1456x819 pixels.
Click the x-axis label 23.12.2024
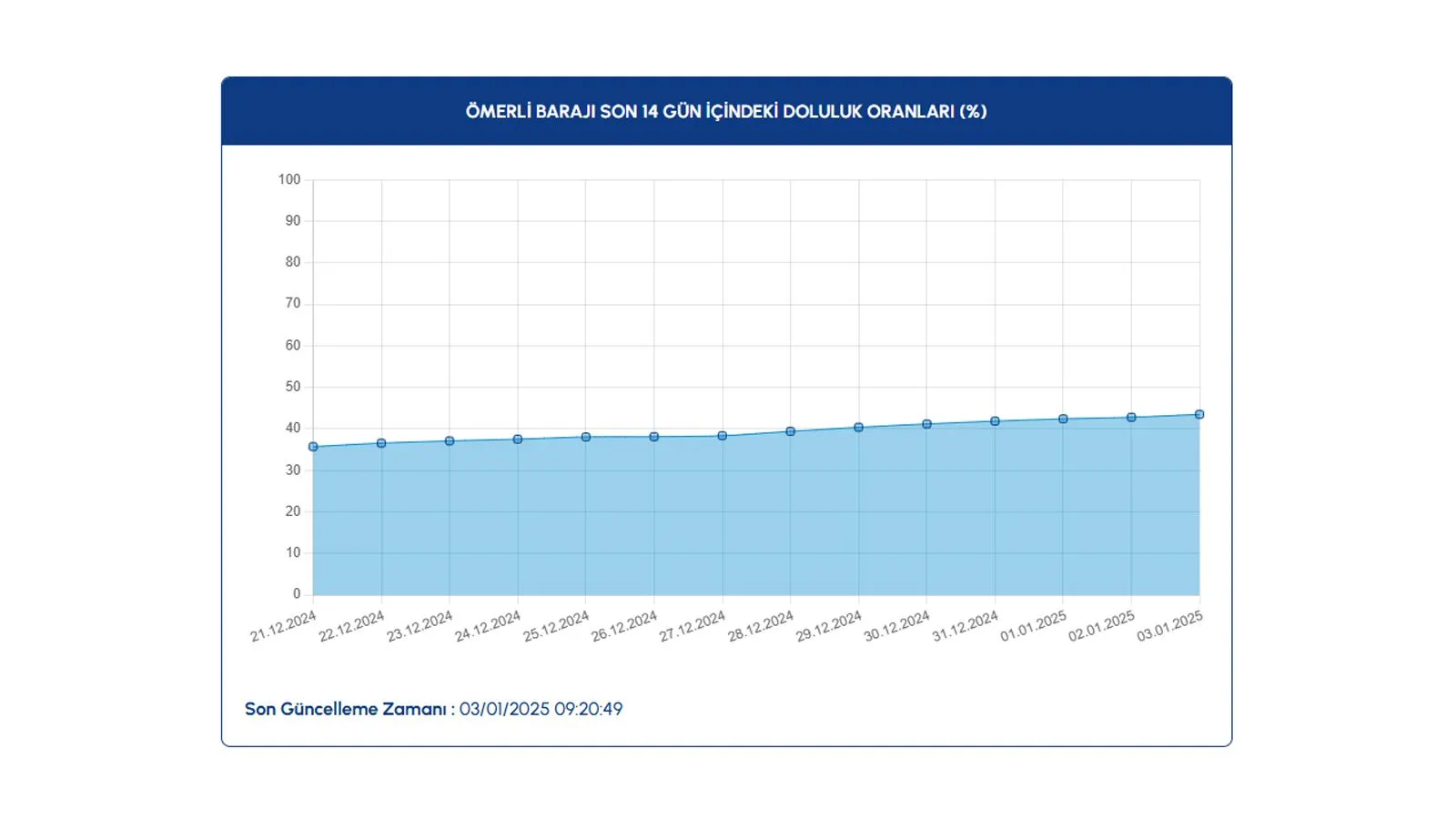(420, 626)
